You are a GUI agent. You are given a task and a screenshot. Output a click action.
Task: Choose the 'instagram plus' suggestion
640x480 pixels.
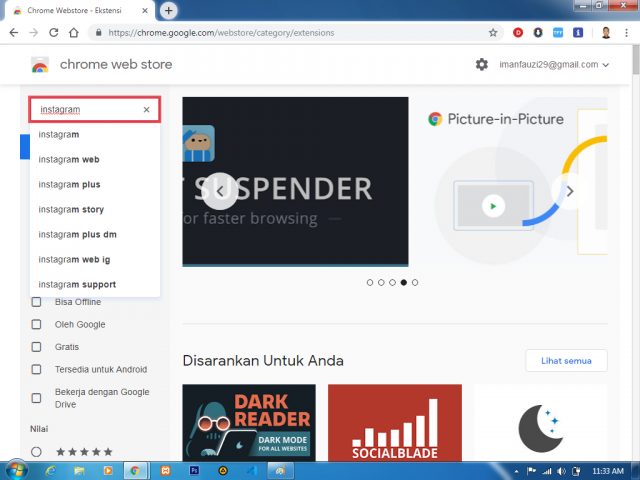(95, 184)
